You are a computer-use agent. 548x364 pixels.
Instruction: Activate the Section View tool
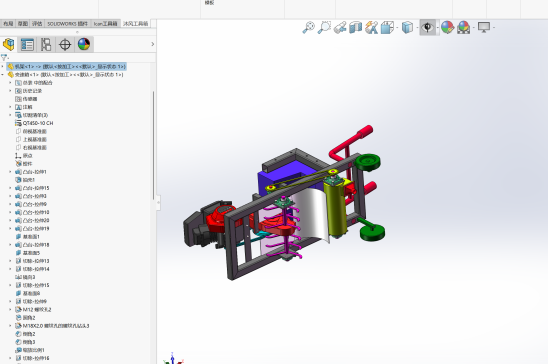coord(356,28)
